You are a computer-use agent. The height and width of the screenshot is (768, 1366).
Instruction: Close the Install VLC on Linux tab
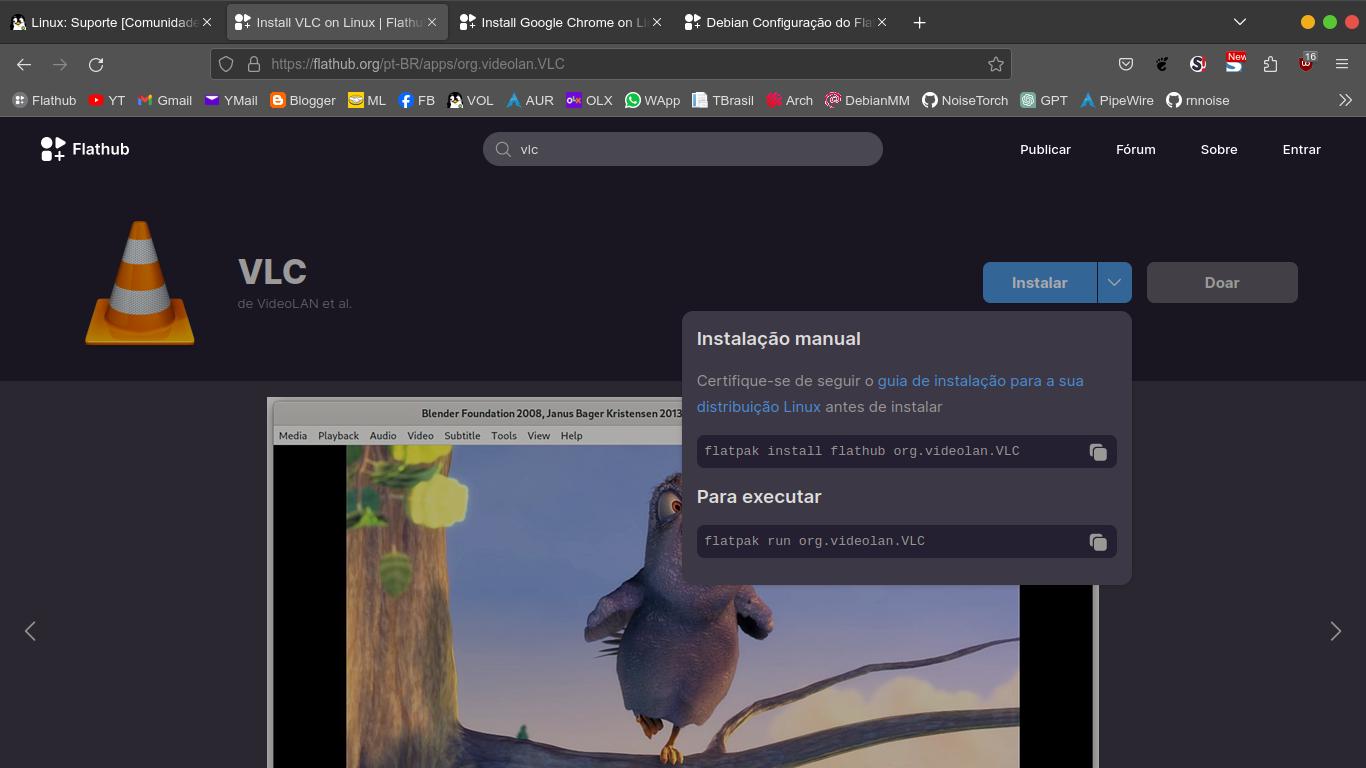[432, 22]
